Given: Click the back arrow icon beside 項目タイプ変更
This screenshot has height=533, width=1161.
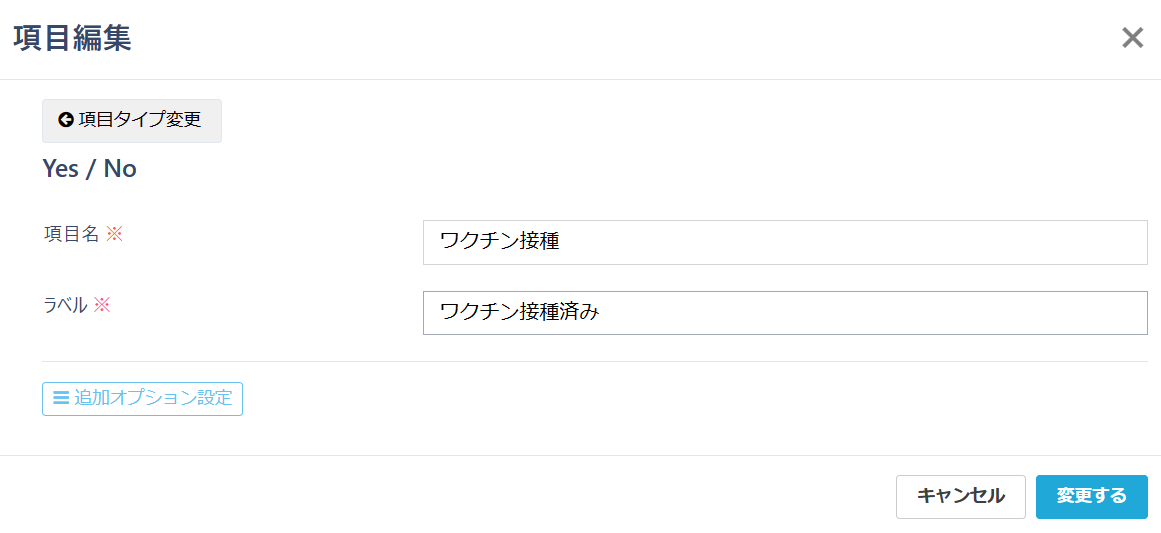Looking at the screenshot, I should coord(66,120).
